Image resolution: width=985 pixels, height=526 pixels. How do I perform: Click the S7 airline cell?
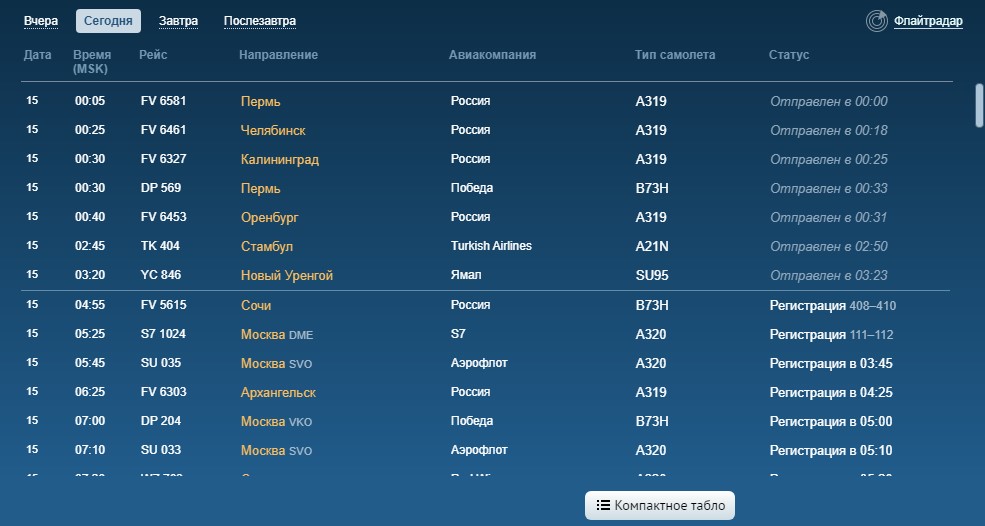pos(458,333)
